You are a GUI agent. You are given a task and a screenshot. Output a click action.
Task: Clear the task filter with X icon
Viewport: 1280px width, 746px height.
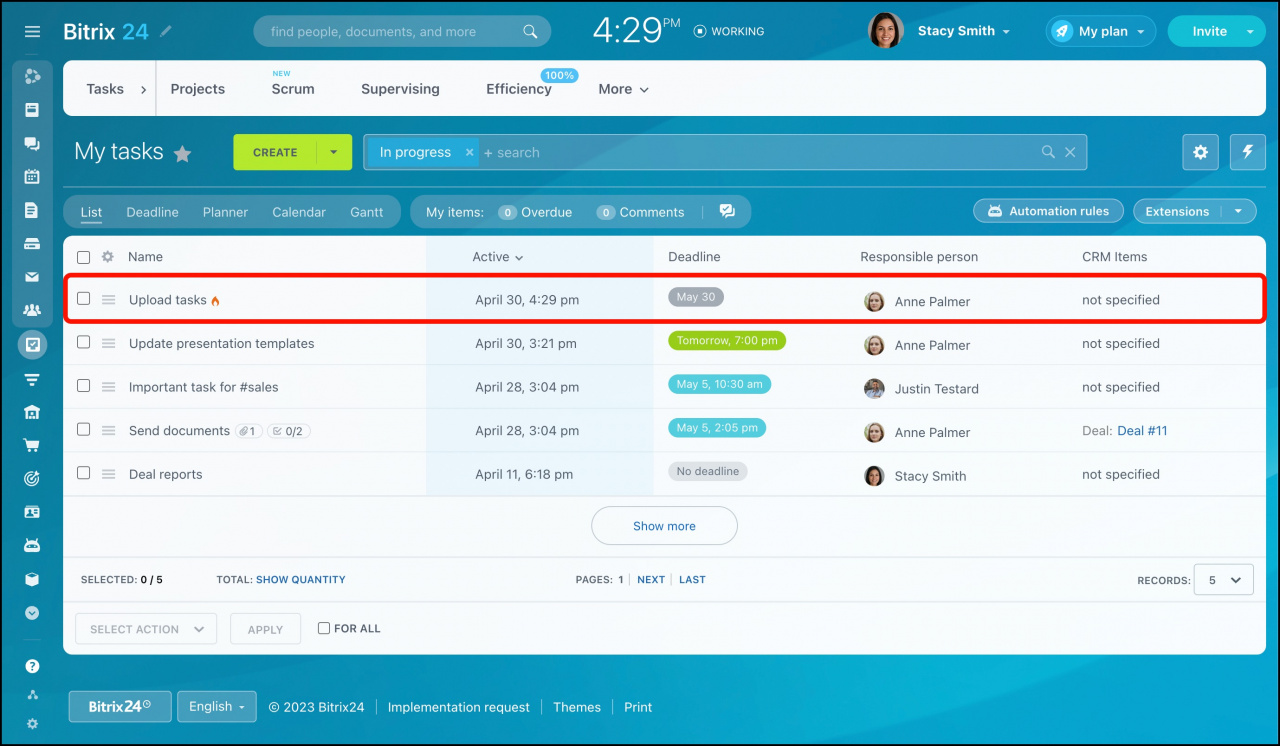(x=1070, y=152)
